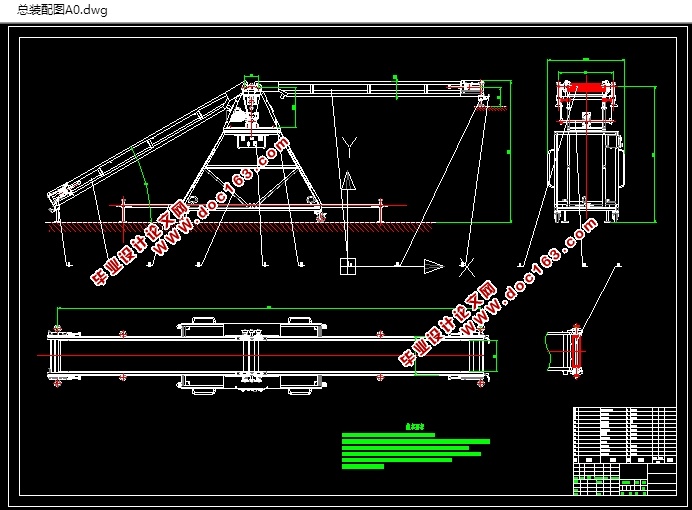The height and width of the screenshot is (510, 692).
Task: Click the 总装配图A0.dwg file title
Action: (62, 10)
